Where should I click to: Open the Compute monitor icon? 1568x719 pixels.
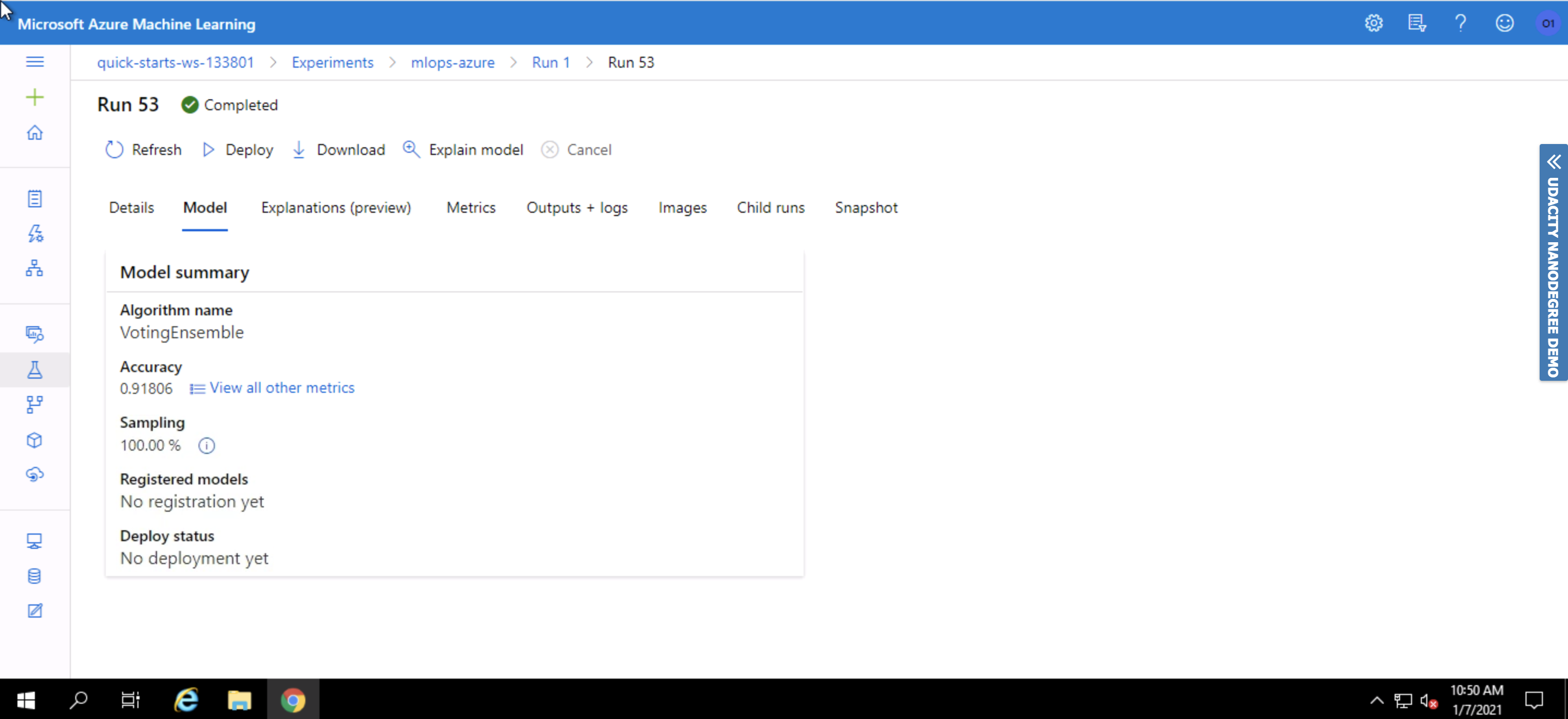click(35, 541)
